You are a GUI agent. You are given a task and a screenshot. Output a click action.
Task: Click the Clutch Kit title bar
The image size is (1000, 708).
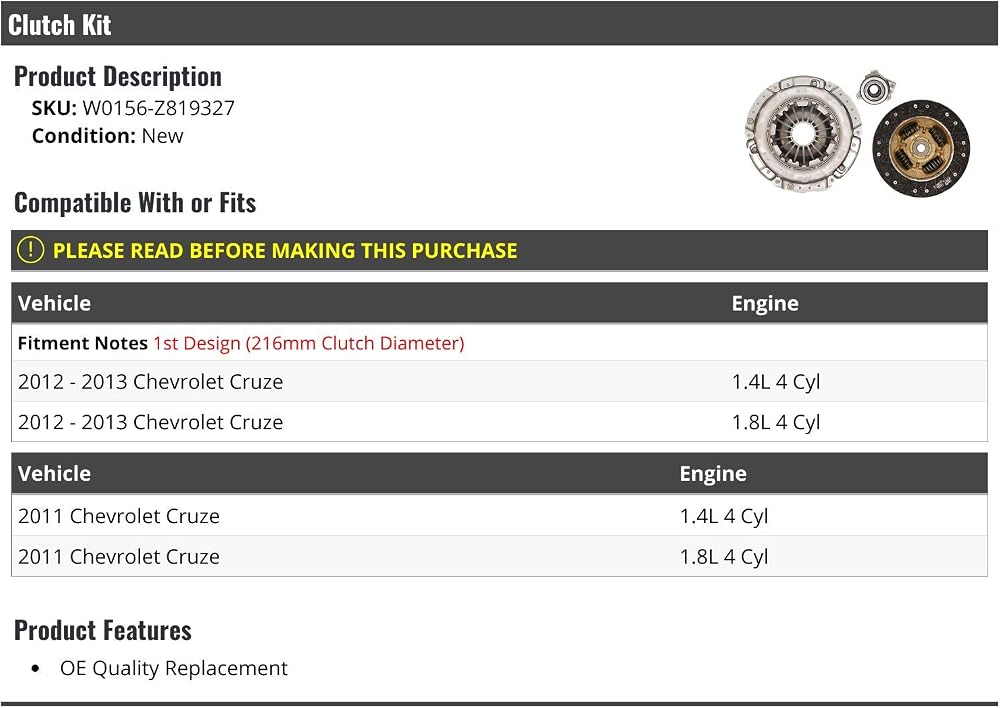coord(500,24)
